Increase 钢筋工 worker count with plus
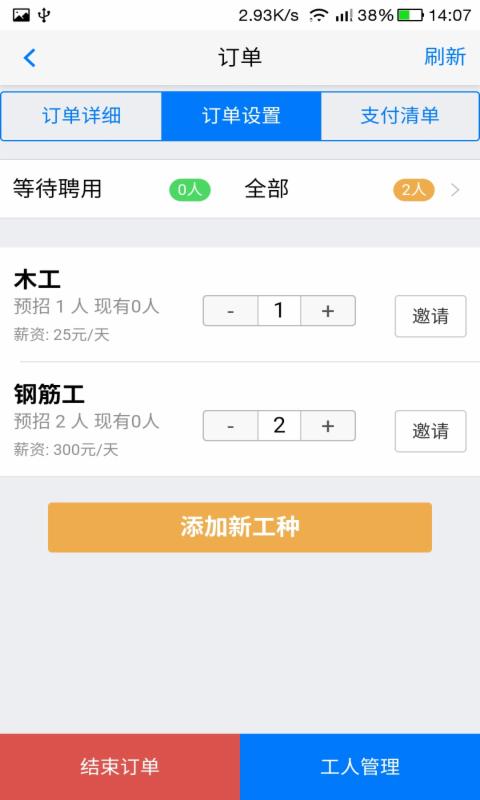The image size is (480, 800). (328, 426)
